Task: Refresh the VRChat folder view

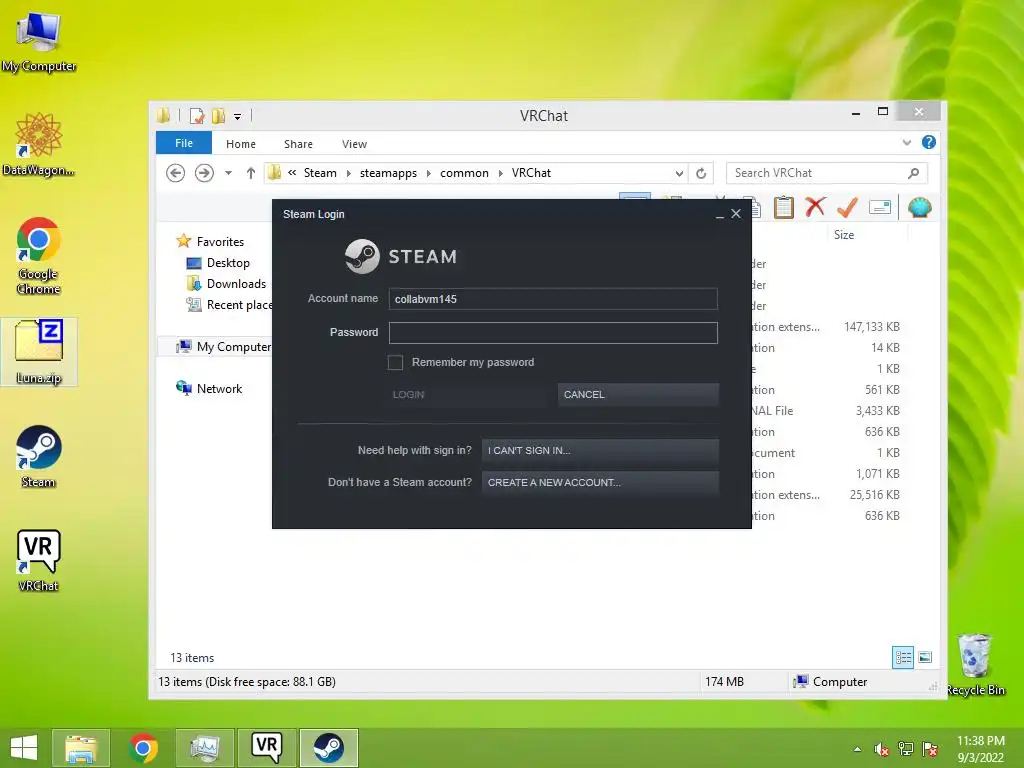Action: point(701,173)
